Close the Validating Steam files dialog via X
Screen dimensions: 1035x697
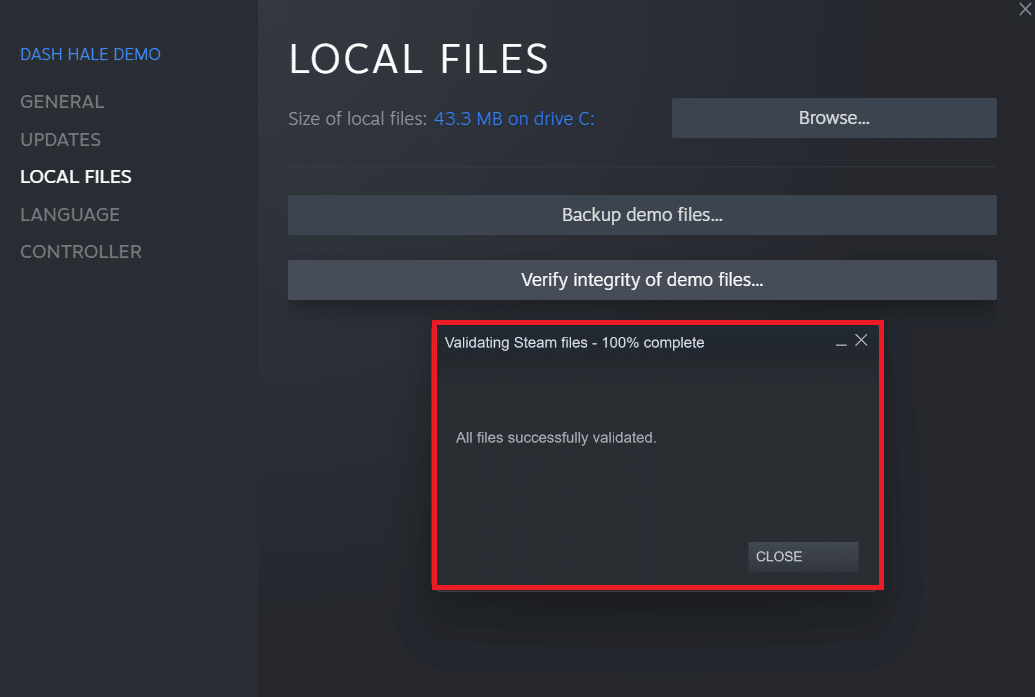point(861,340)
